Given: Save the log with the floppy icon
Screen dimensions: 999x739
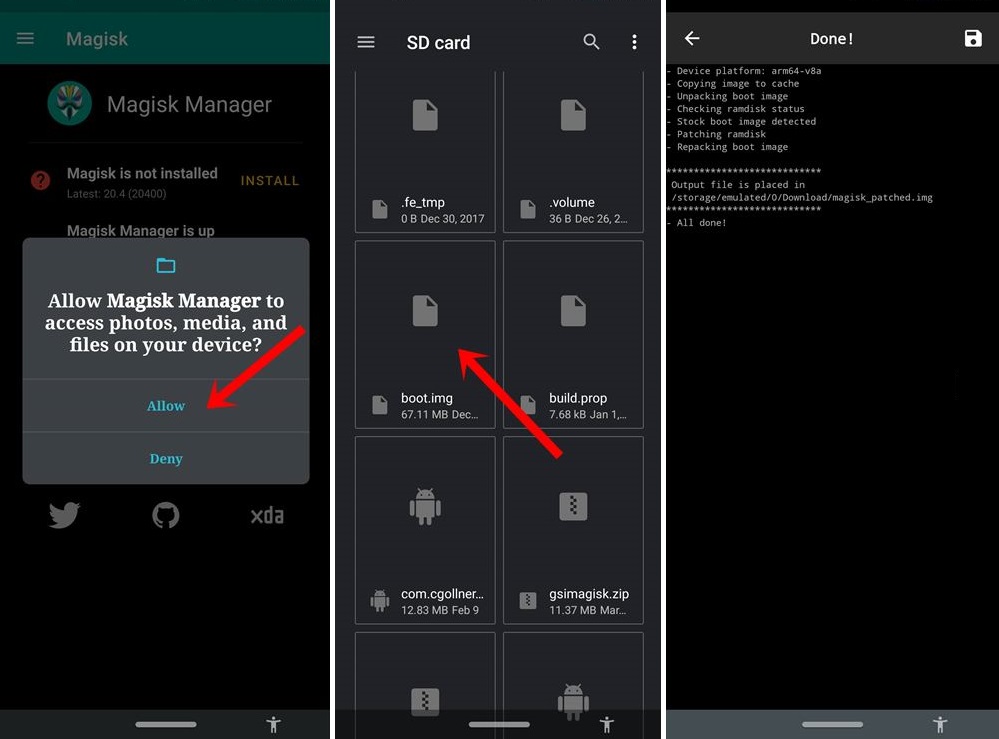Looking at the screenshot, I should (973, 38).
